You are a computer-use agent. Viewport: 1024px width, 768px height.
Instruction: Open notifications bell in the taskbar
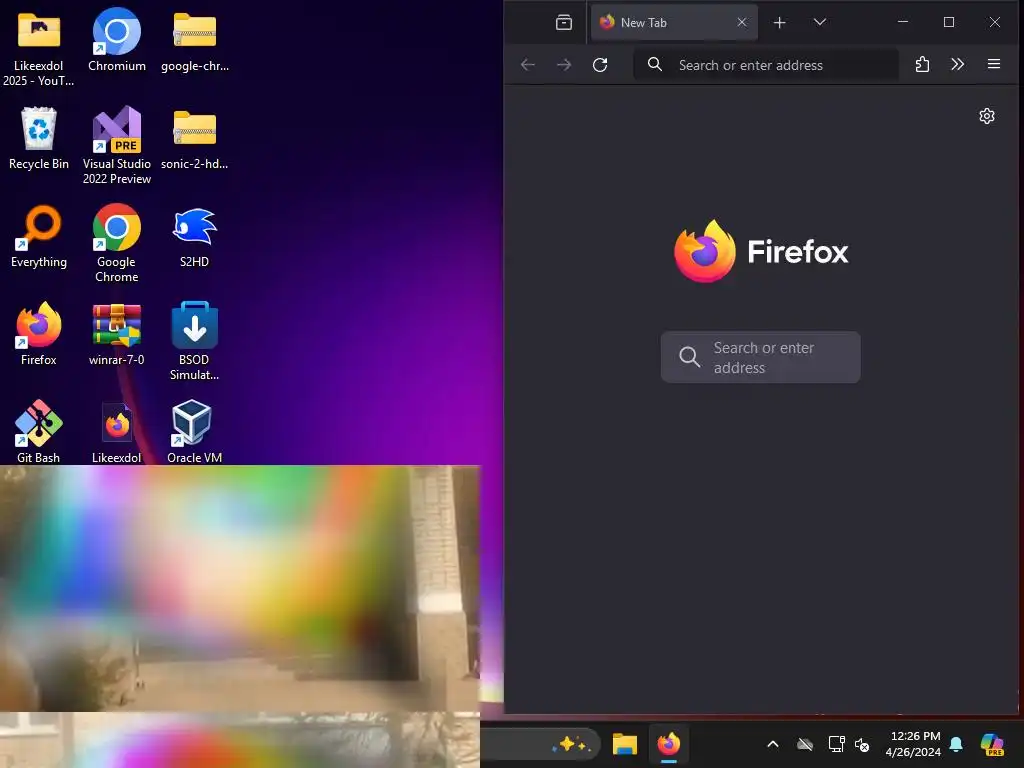pyautogui.click(x=956, y=744)
